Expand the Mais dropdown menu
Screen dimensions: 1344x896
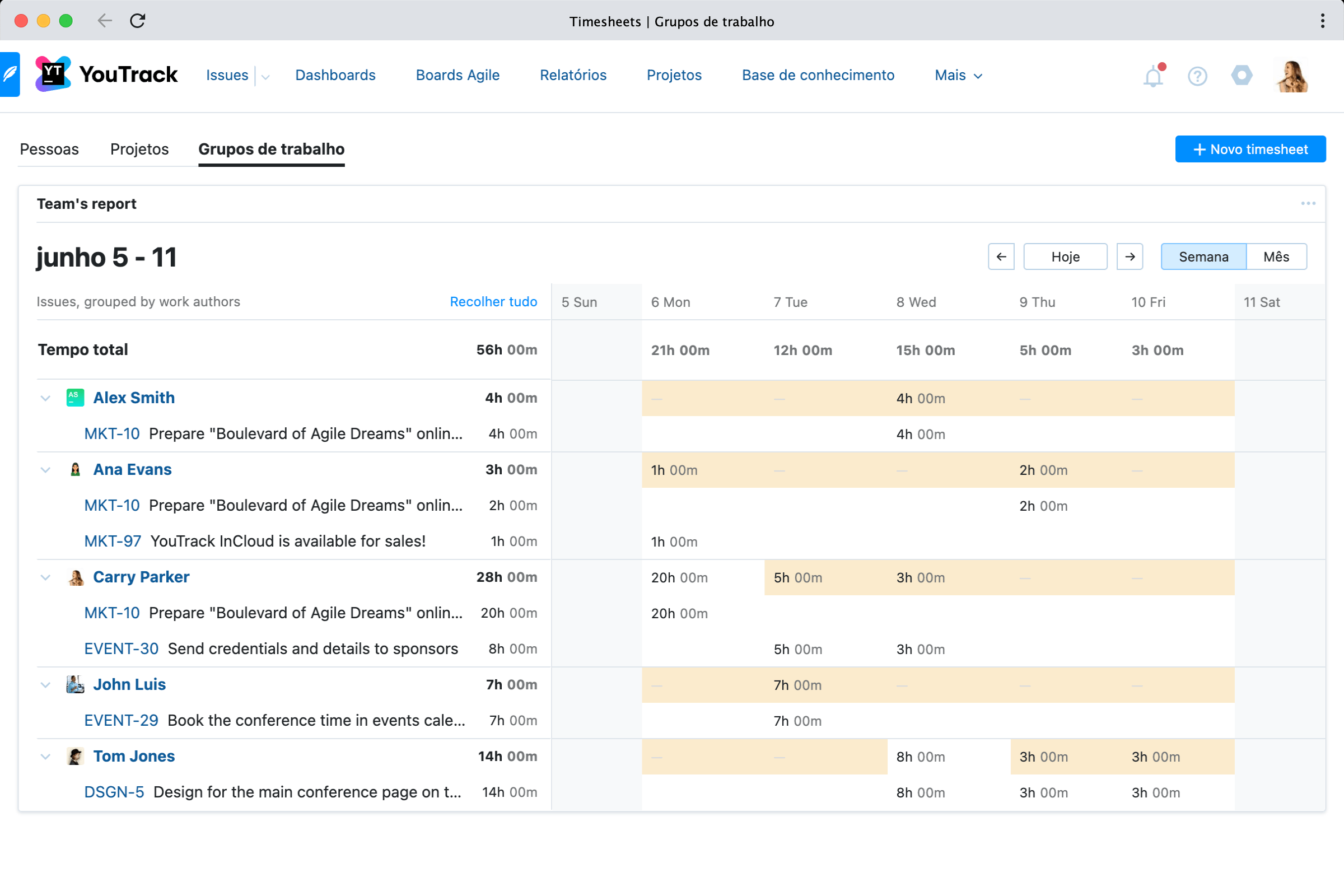[x=958, y=76]
